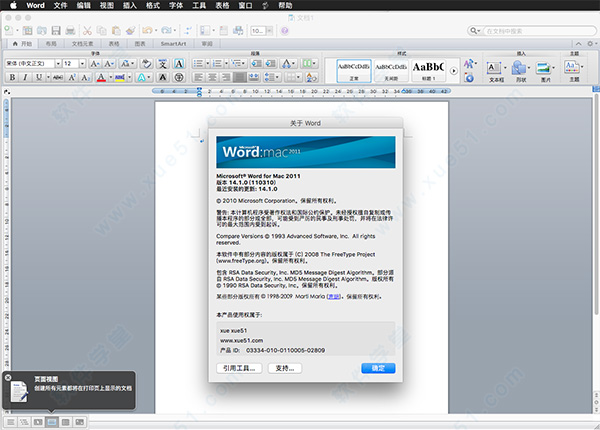This screenshot has width=600, height=430.
Task: Click the Shrink Font size icon
Action: (x=109, y=64)
